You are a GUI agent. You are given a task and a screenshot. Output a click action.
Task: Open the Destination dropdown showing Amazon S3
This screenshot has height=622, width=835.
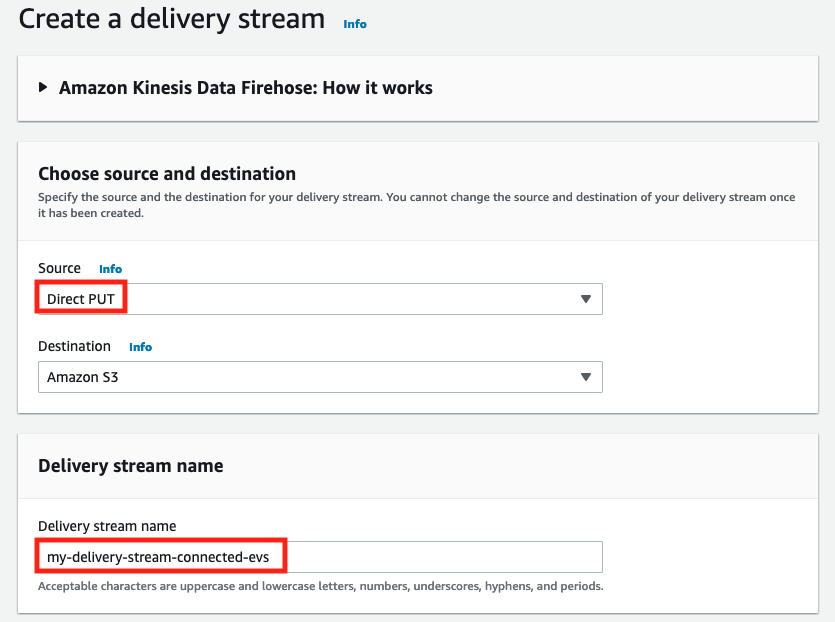tap(320, 377)
